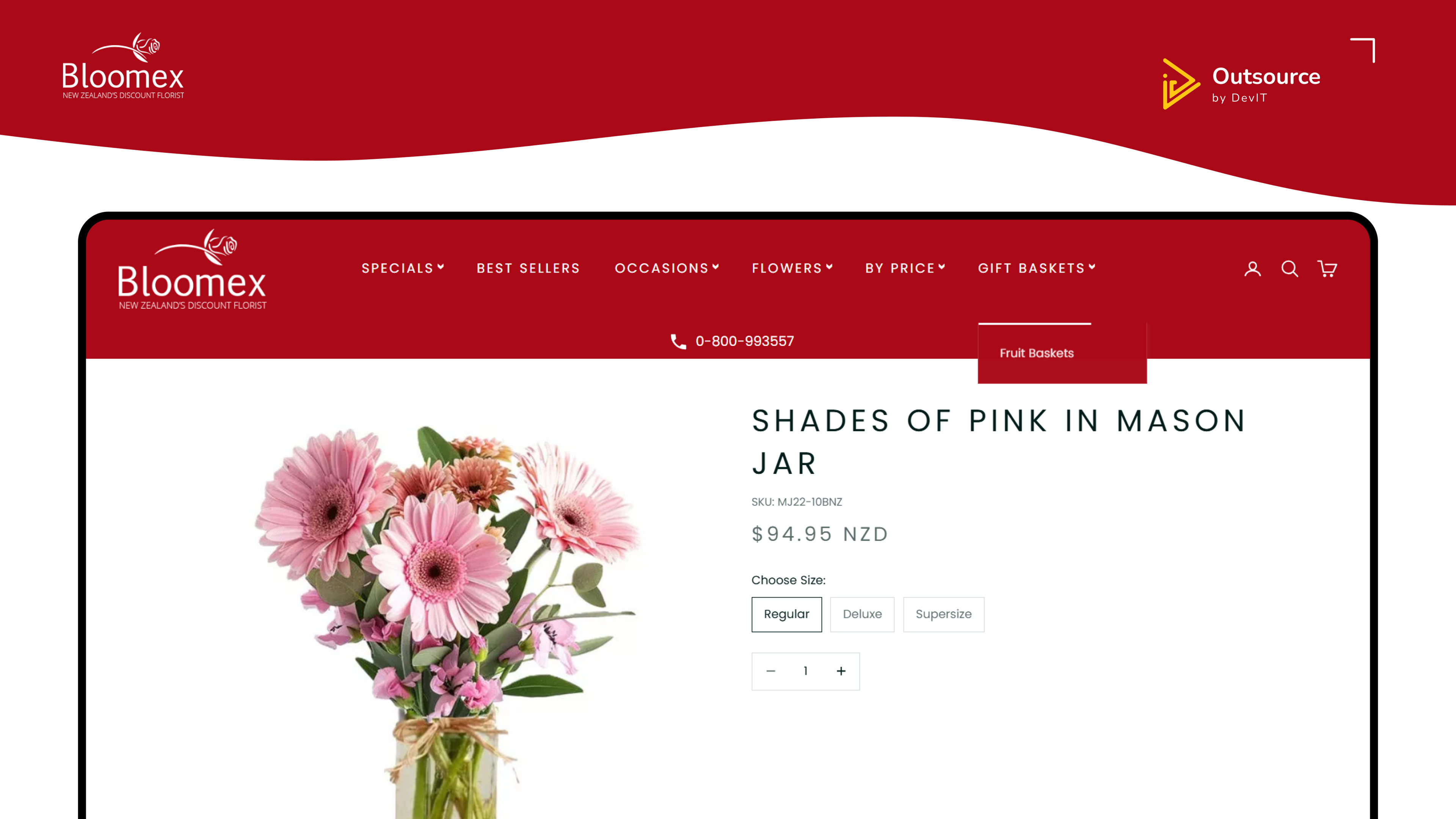Click the Bloomex logo on the top banner
Screen dimensions: 1456x819
click(122, 66)
